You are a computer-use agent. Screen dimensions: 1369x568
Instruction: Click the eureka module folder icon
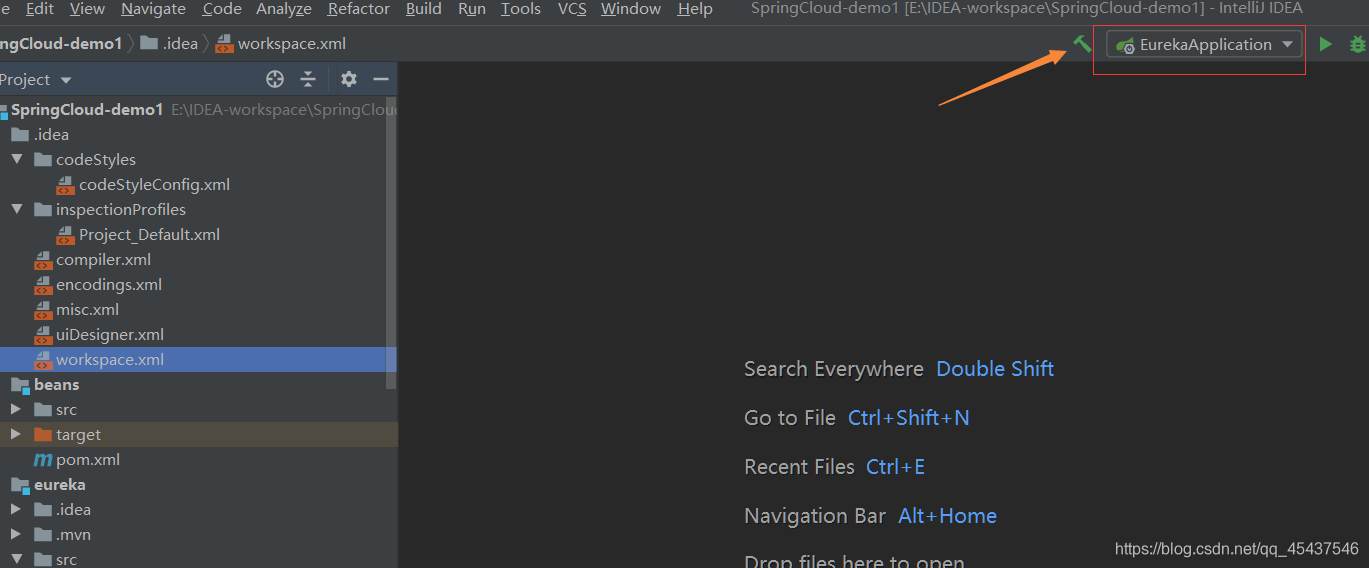point(20,485)
